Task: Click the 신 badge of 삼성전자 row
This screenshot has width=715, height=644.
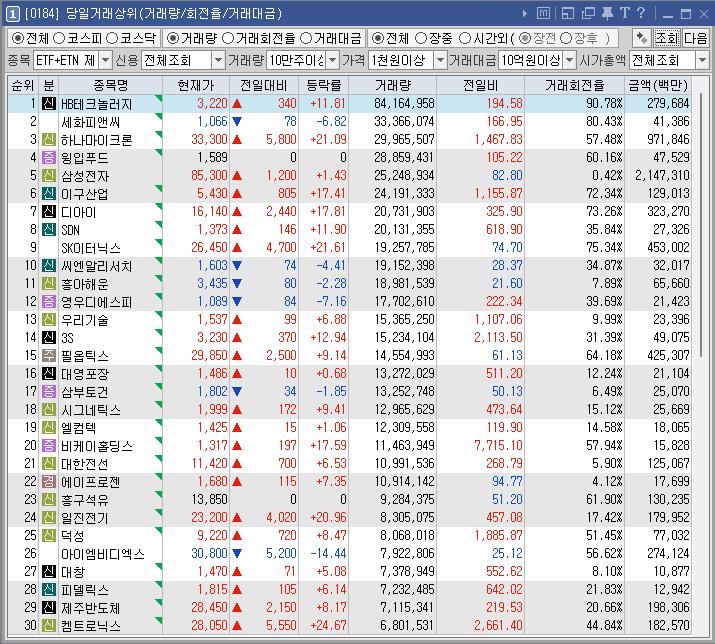Action: (x=49, y=176)
